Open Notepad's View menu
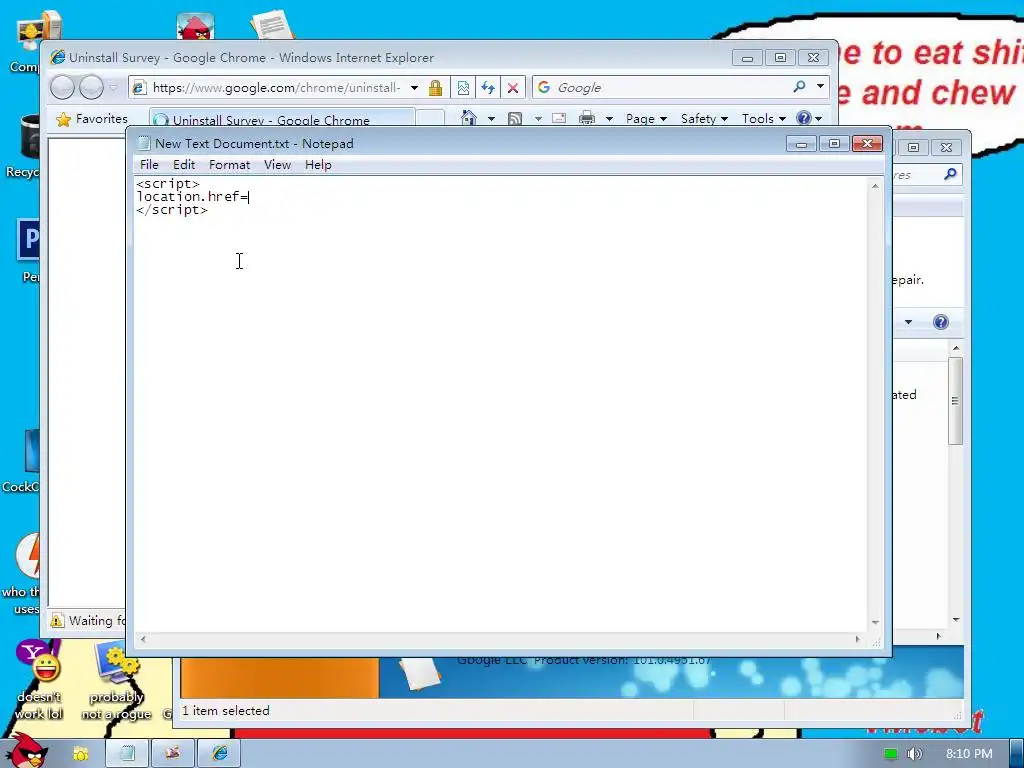 [277, 165]
